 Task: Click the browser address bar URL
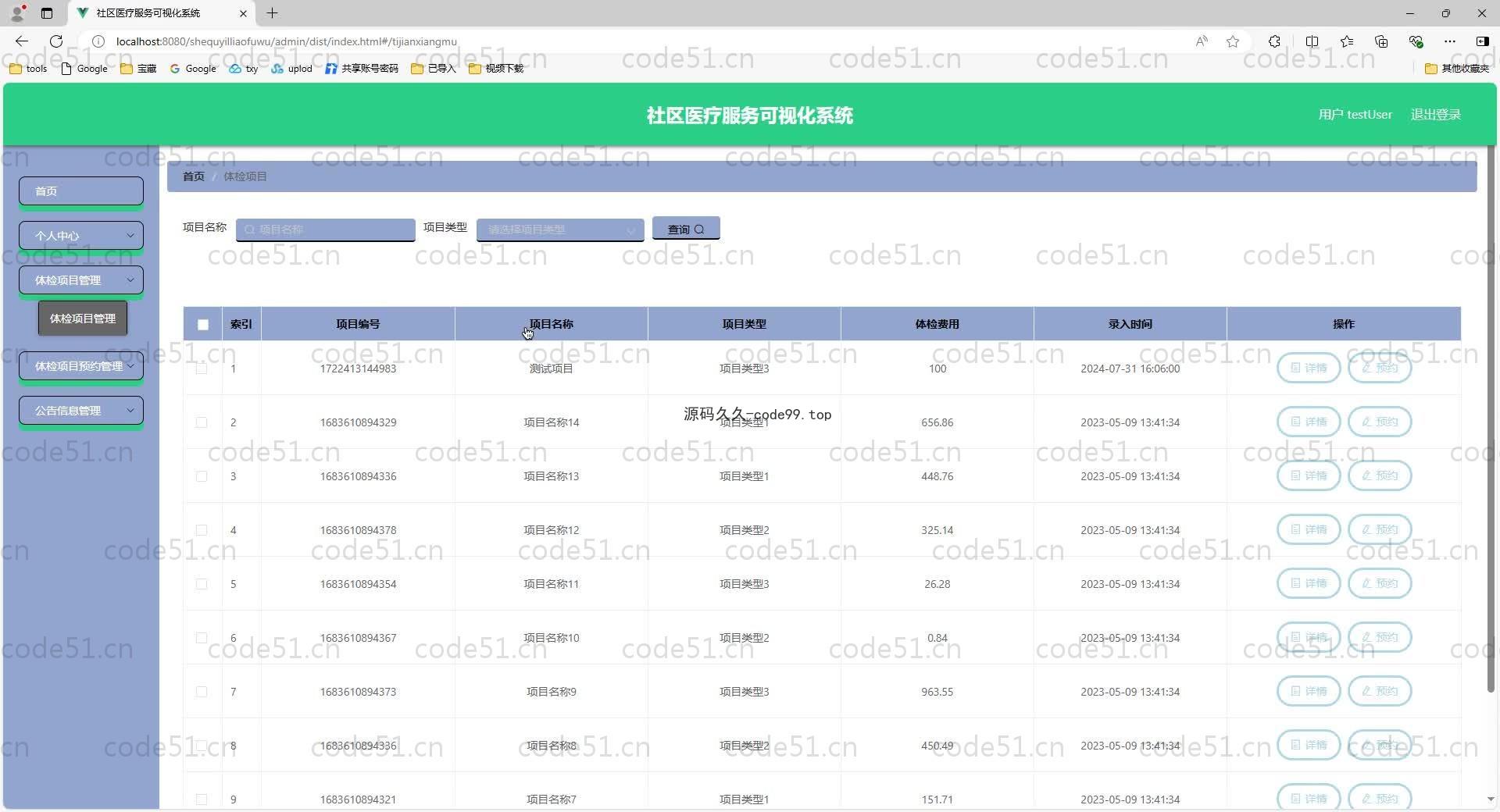287,41
